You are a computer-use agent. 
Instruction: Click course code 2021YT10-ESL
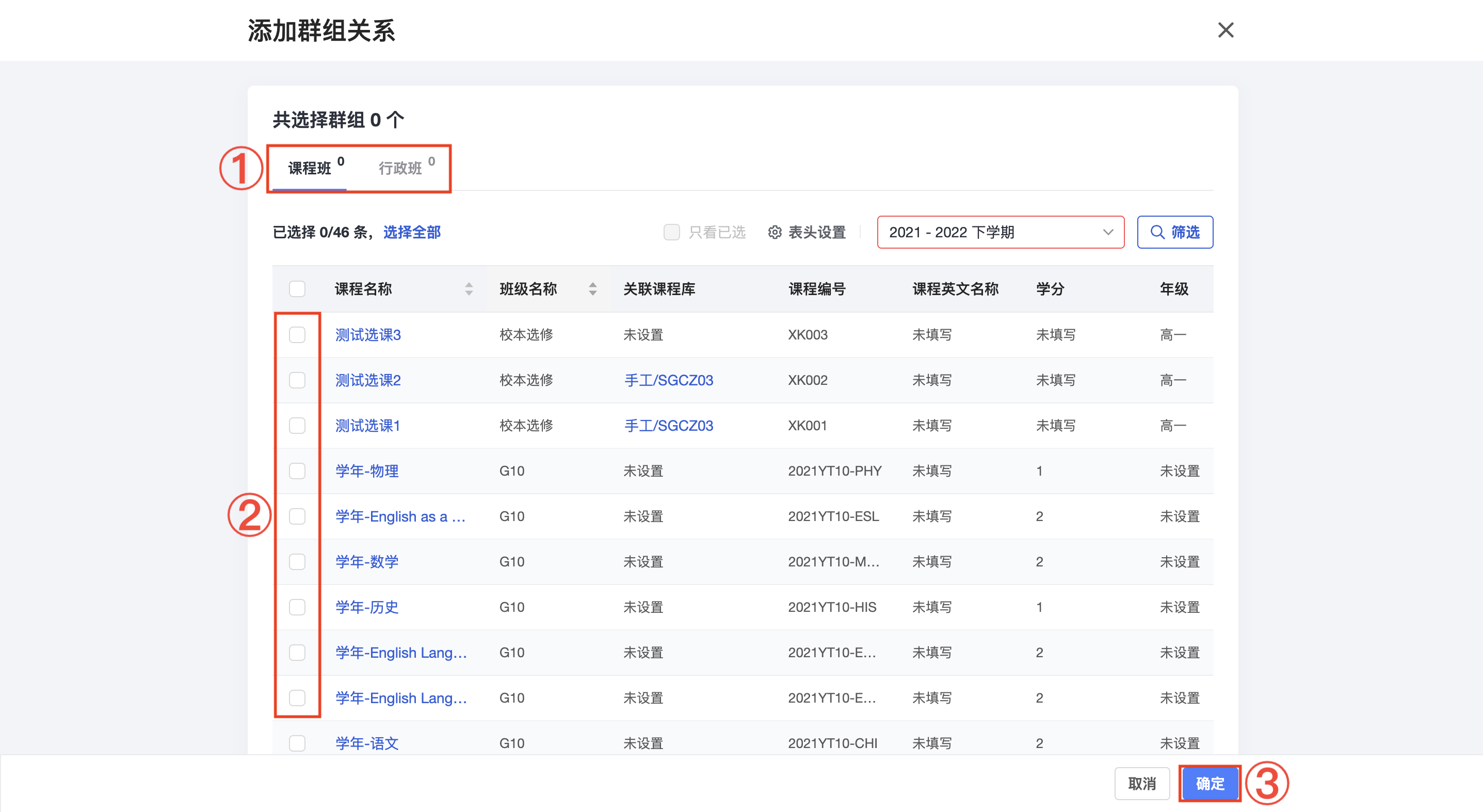coord(834,517)
